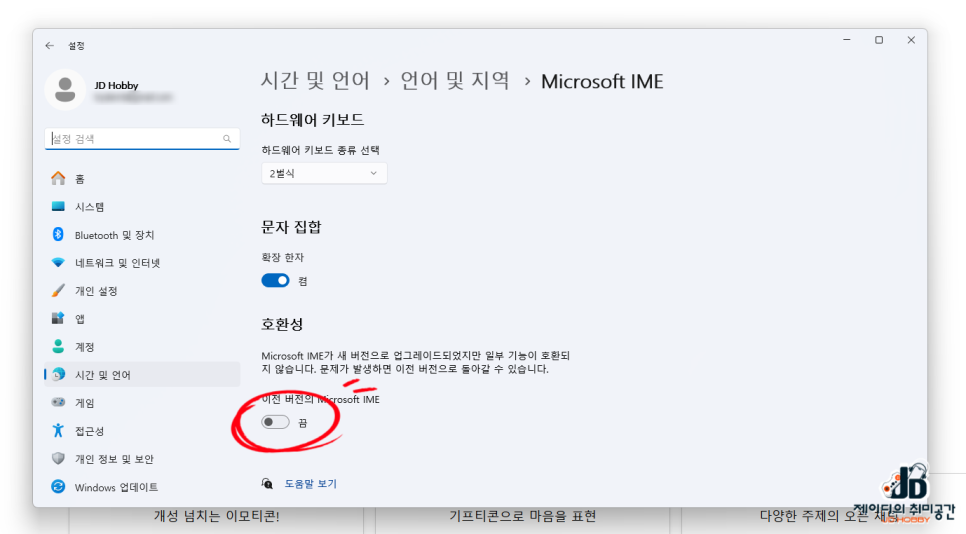Image resolution: width=966 pixels, height=534 pixels.
Task: Enable 이전 버전의 Microsoft IME toggle
Action: (x=275, y=422)
